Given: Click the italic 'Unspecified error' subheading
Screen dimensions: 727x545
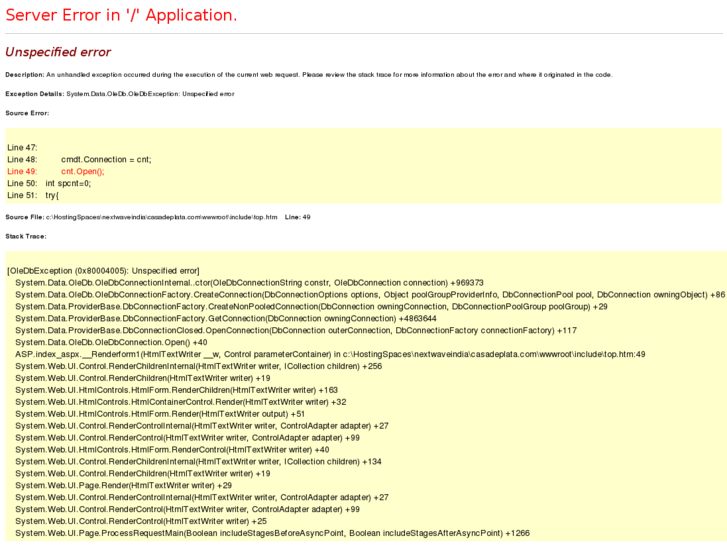Looking at the screenshot, I should (x=58, y=52).
